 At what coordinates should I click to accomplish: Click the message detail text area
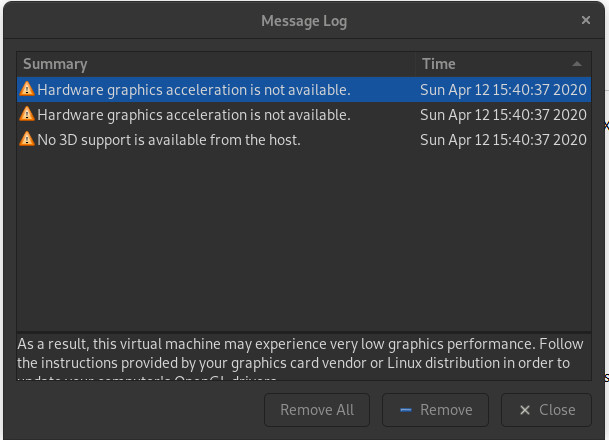coord(304,357)
